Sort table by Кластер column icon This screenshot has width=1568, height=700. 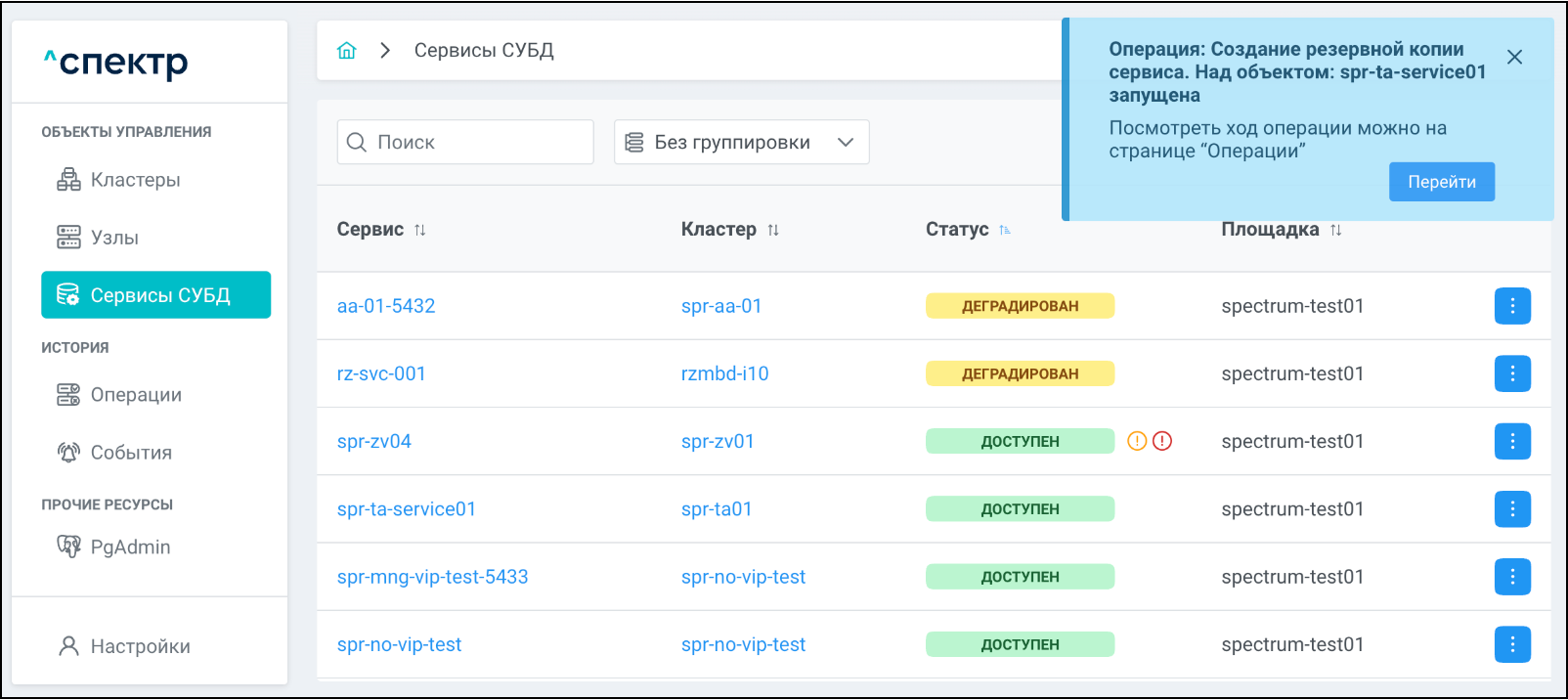click(773, 230)
